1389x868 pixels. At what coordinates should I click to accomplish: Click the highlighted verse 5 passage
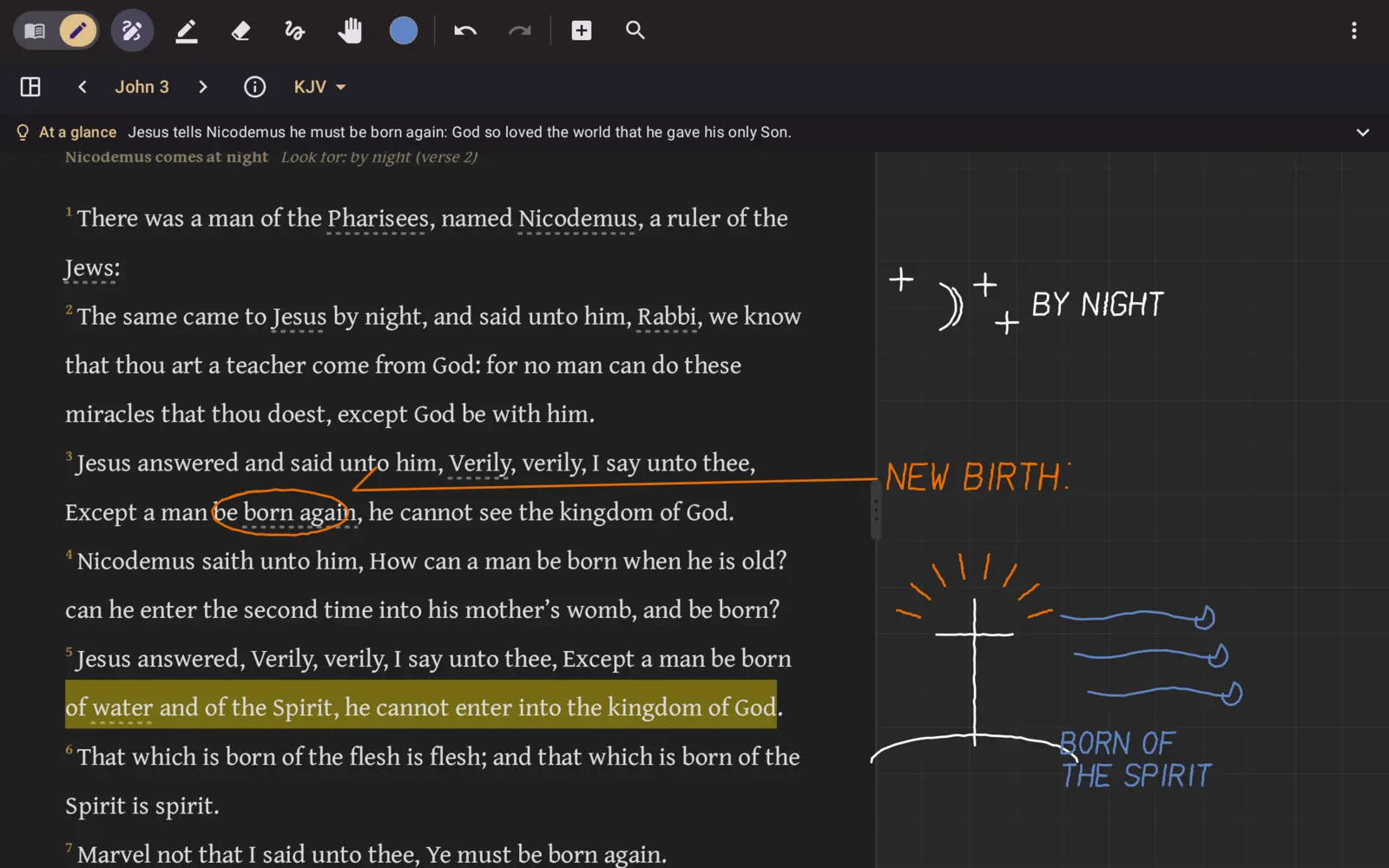point(421,706)
